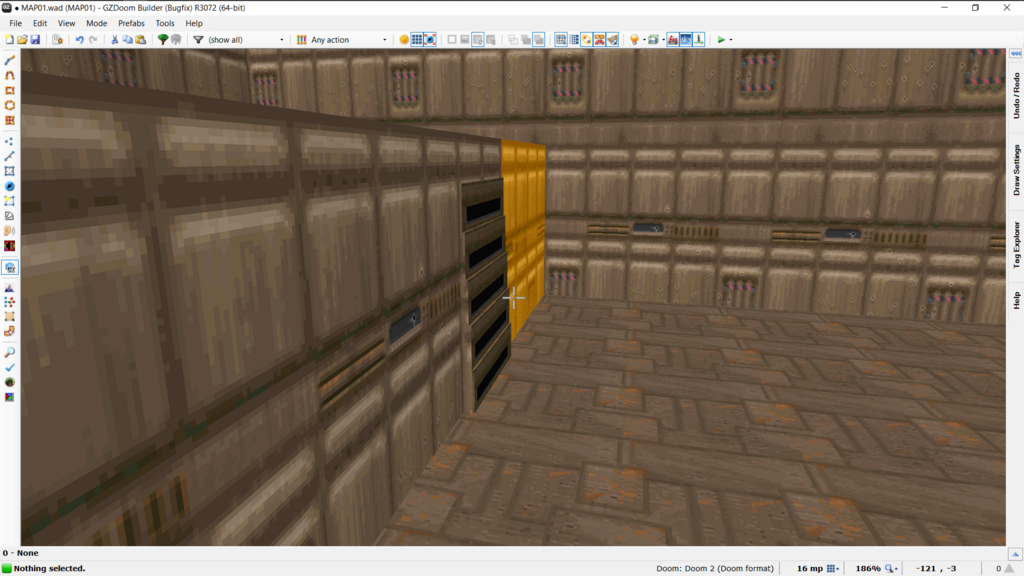Viewport: 1024px width, 576px height.
Task: Toggle the sky rendering button
Action: click(686, 40)
